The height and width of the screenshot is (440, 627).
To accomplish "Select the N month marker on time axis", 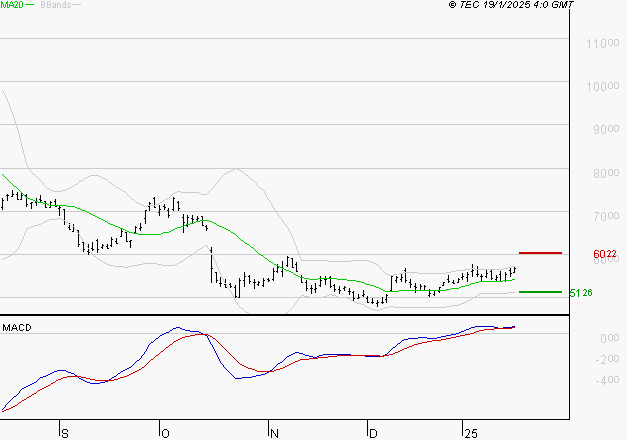I will click(x=274, y=433).
